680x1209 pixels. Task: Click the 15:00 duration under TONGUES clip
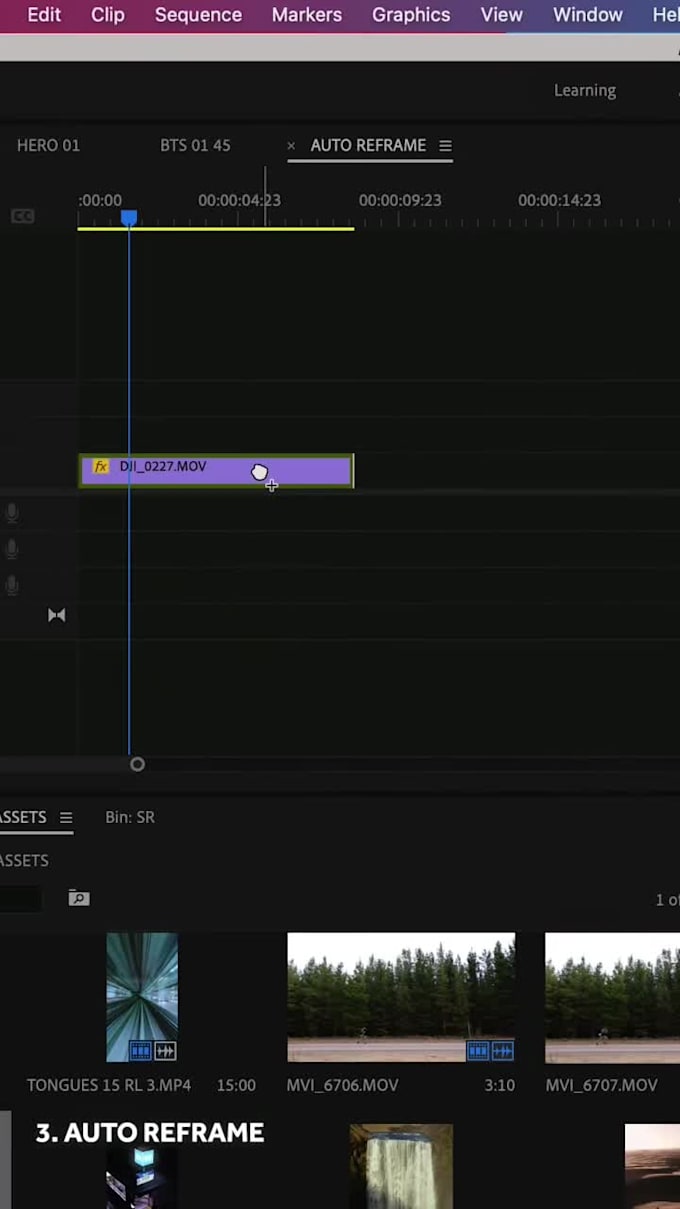tap(237, 1085)
